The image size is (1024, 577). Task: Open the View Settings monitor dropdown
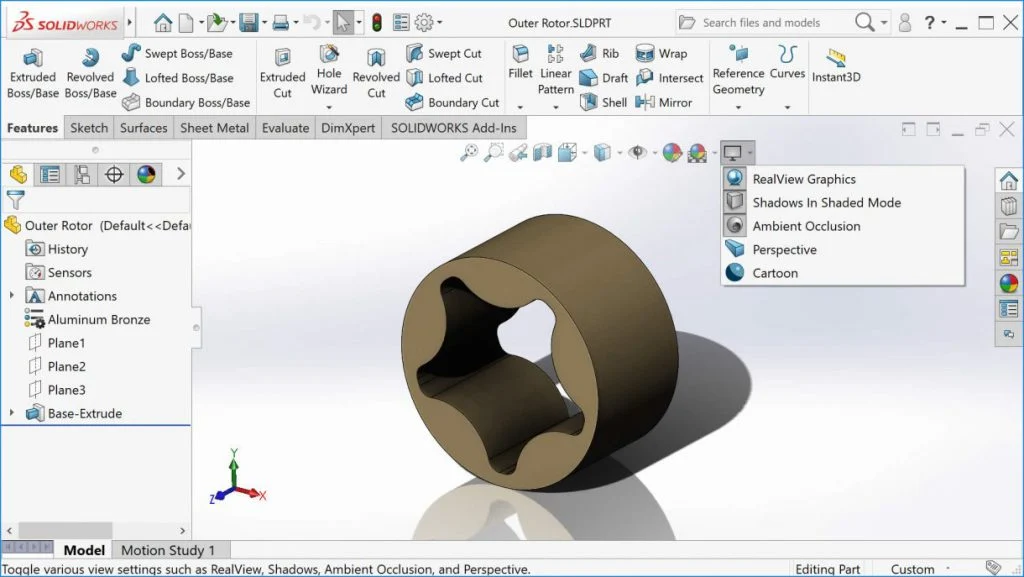click(x=737, y=153)
